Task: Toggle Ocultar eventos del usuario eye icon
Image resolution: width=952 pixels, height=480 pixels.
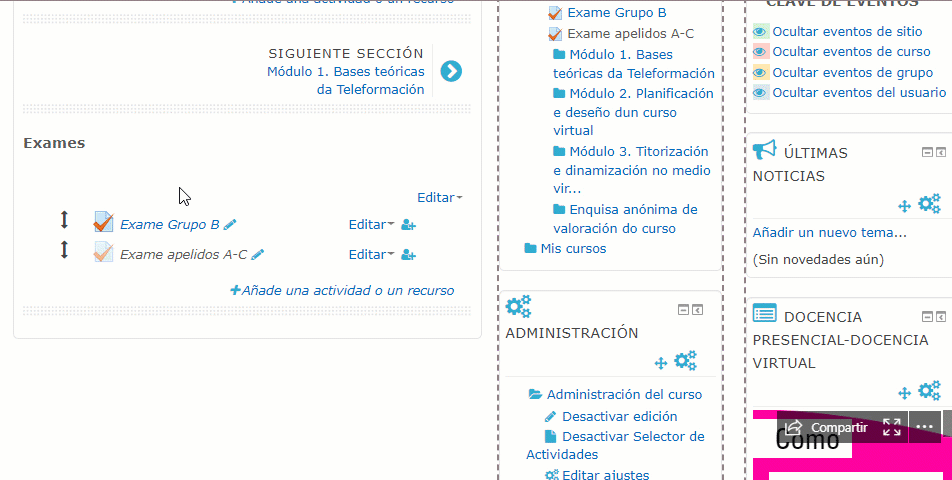Action: click(760, 93)
